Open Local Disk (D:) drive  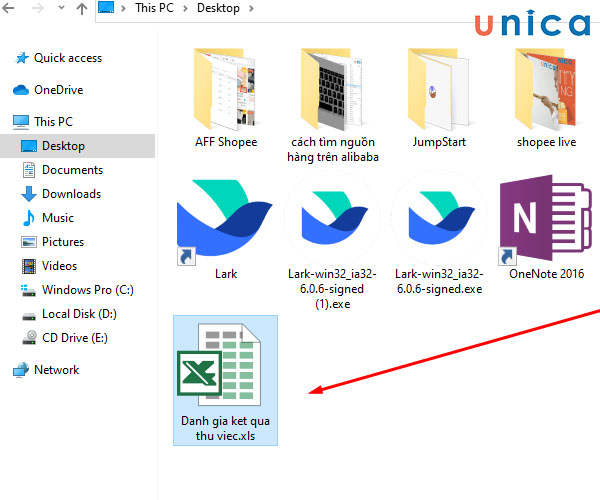(79, 314)
